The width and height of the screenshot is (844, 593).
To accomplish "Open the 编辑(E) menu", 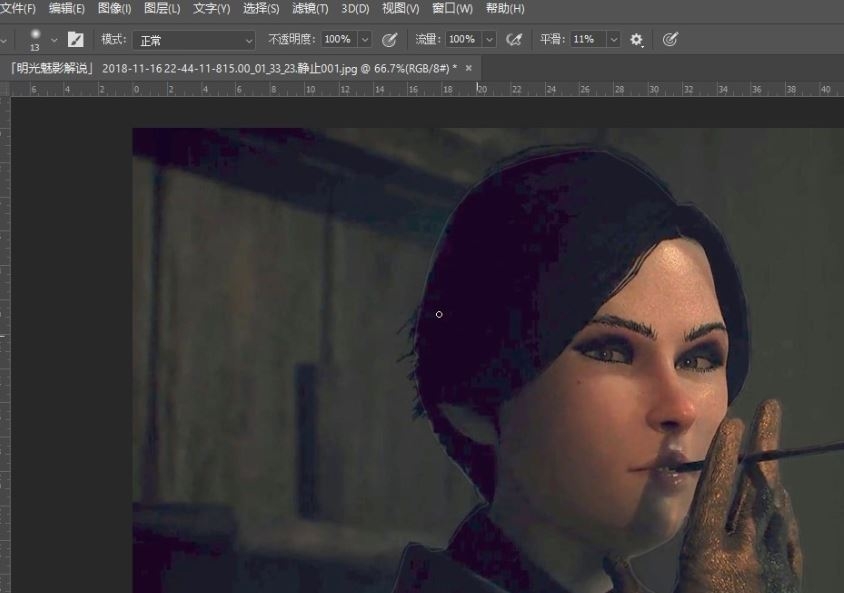I will pos(66,9).
